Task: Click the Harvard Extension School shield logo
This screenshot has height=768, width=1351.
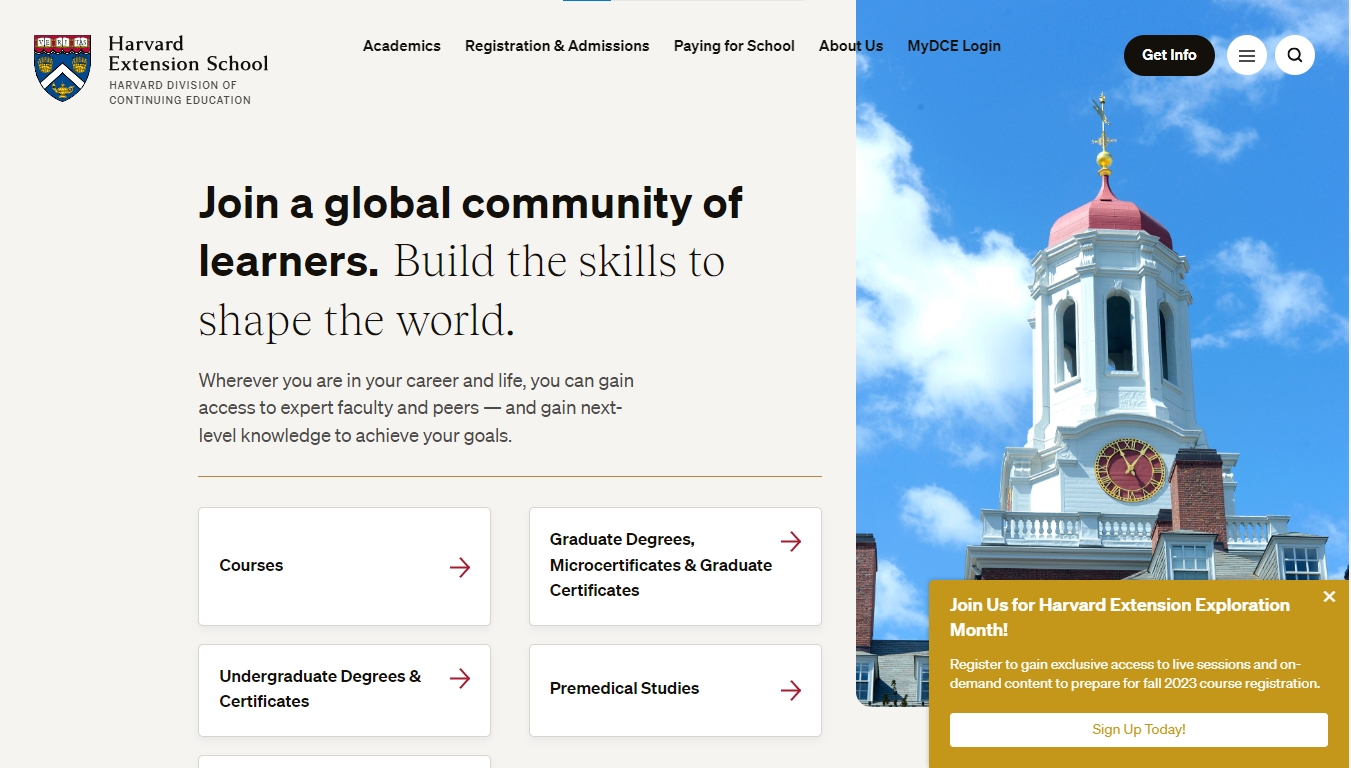Action: (x=62, y=68)
